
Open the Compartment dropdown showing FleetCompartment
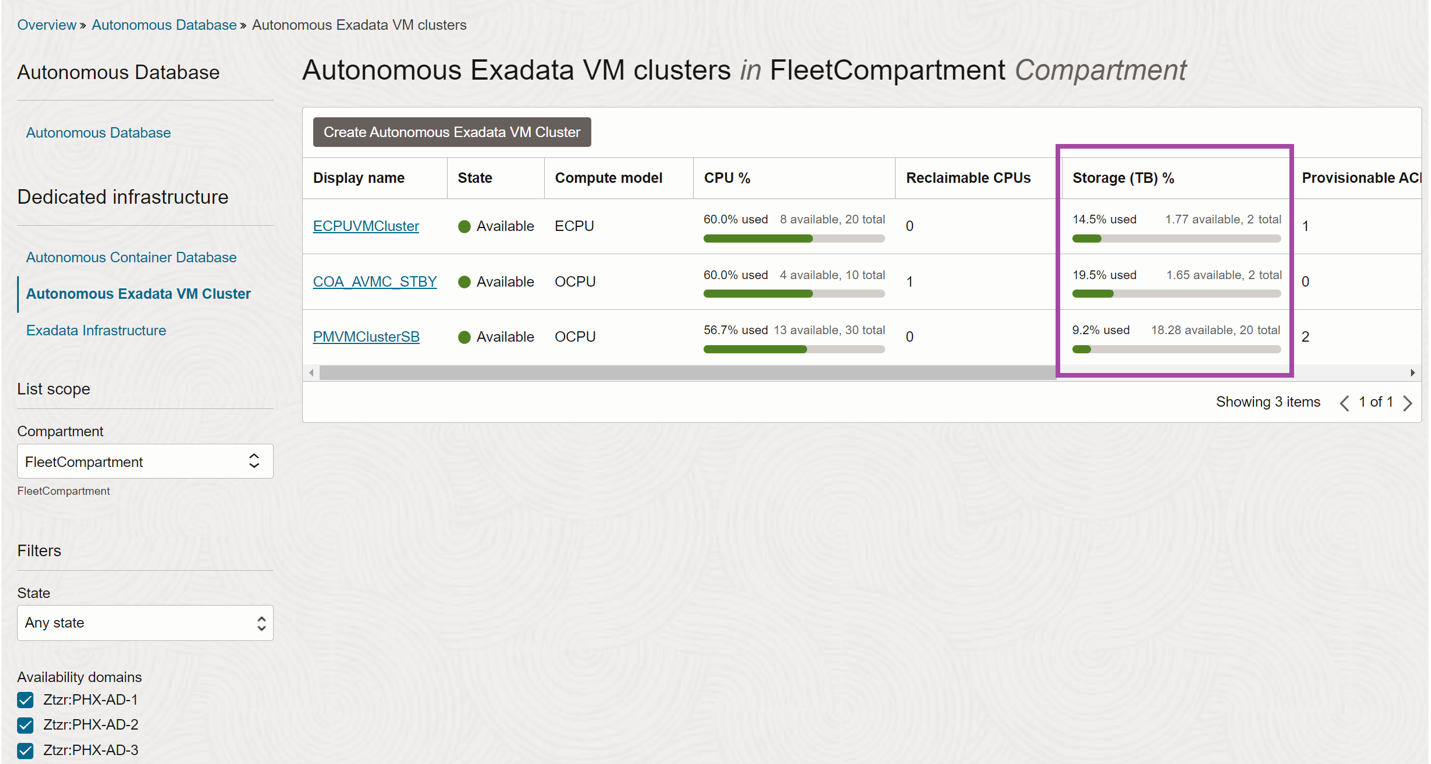145,461
